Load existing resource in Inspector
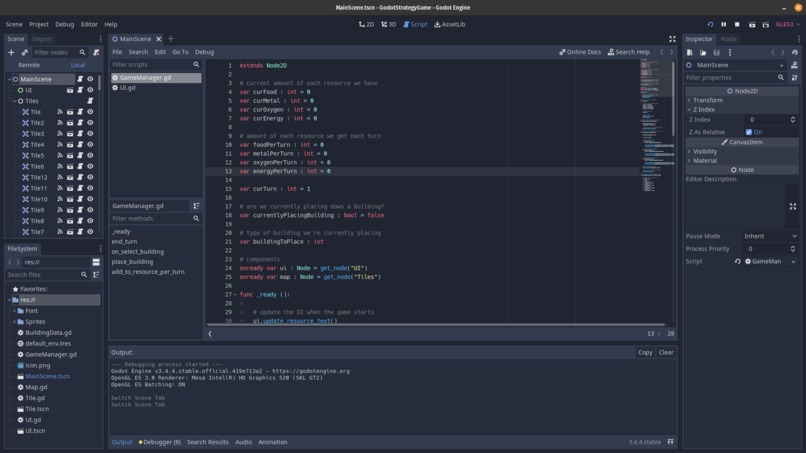The height and width of the screenshot is (453, 806). [703, 52]
